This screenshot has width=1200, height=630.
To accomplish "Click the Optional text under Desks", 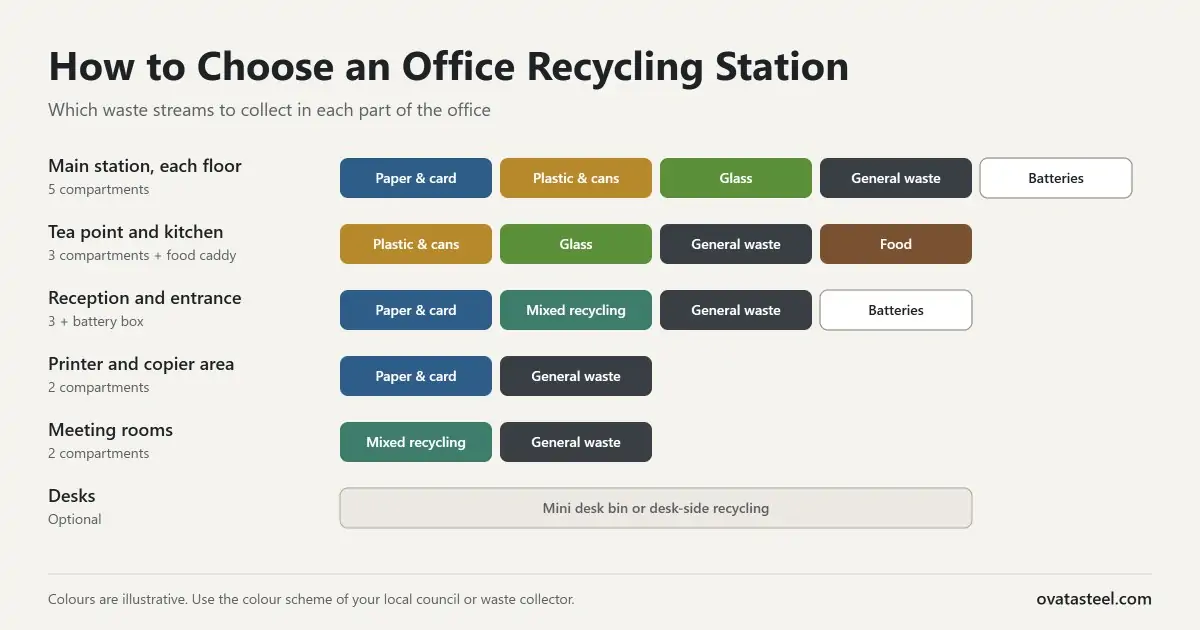I will [x=75, y=519].
